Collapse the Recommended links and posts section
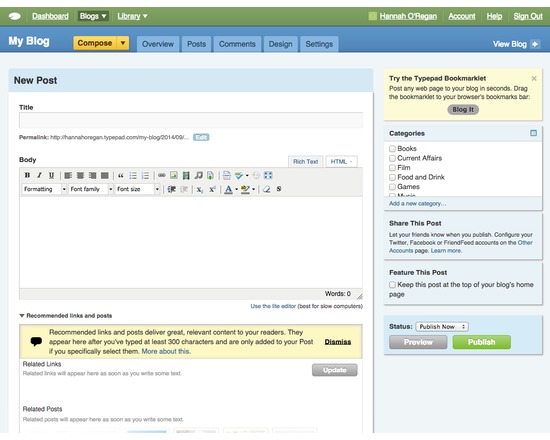 pos(22,316)
